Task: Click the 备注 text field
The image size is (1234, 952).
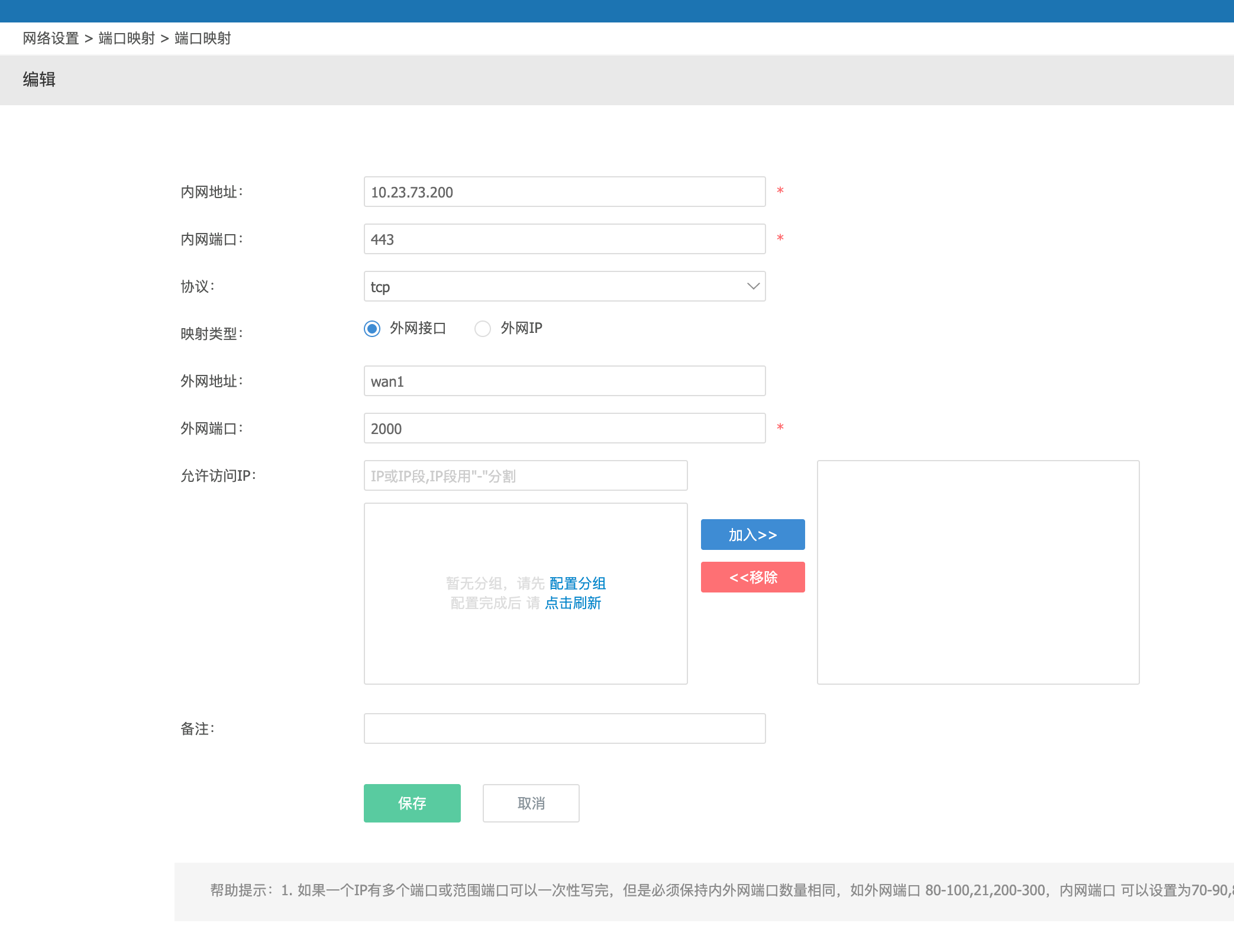Action: tap(564, 728)
